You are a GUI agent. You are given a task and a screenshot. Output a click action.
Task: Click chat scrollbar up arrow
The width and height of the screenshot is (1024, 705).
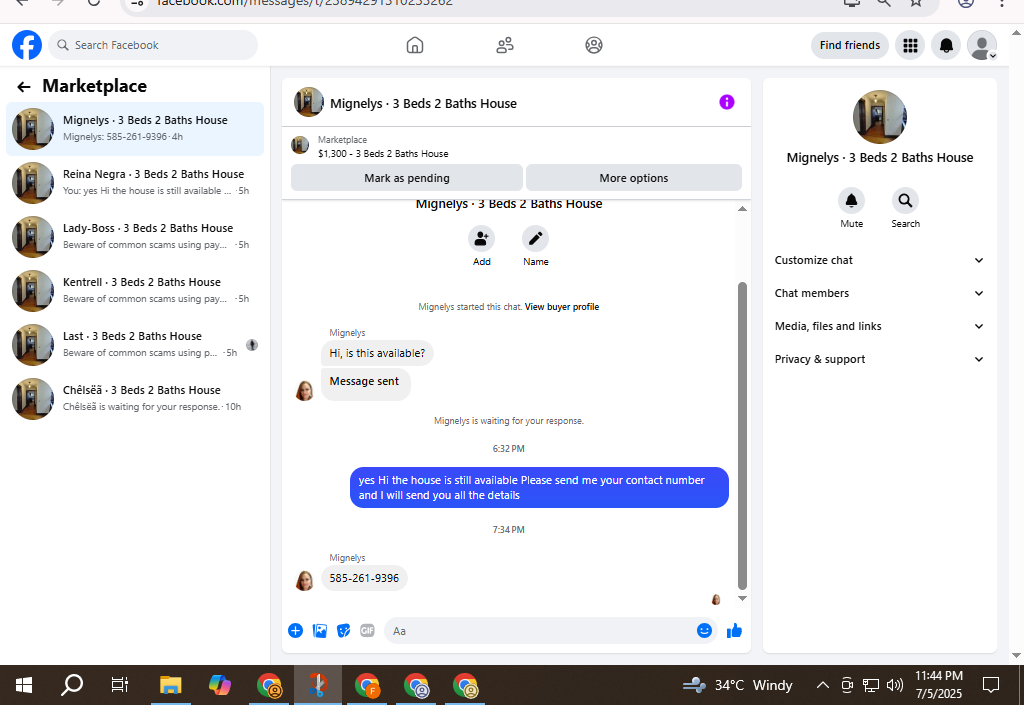point(742,208)
